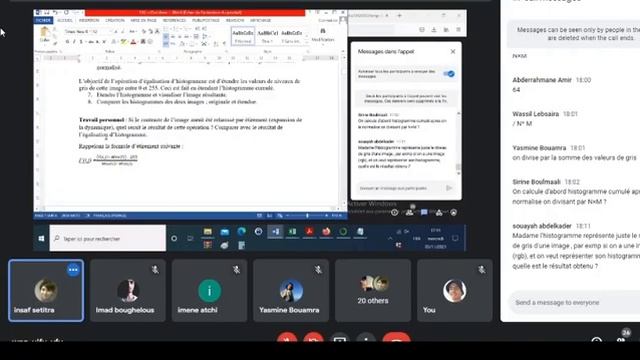Click the meeting info icon in shared screen
Viewport: 640px width, 360px height.
394,212
